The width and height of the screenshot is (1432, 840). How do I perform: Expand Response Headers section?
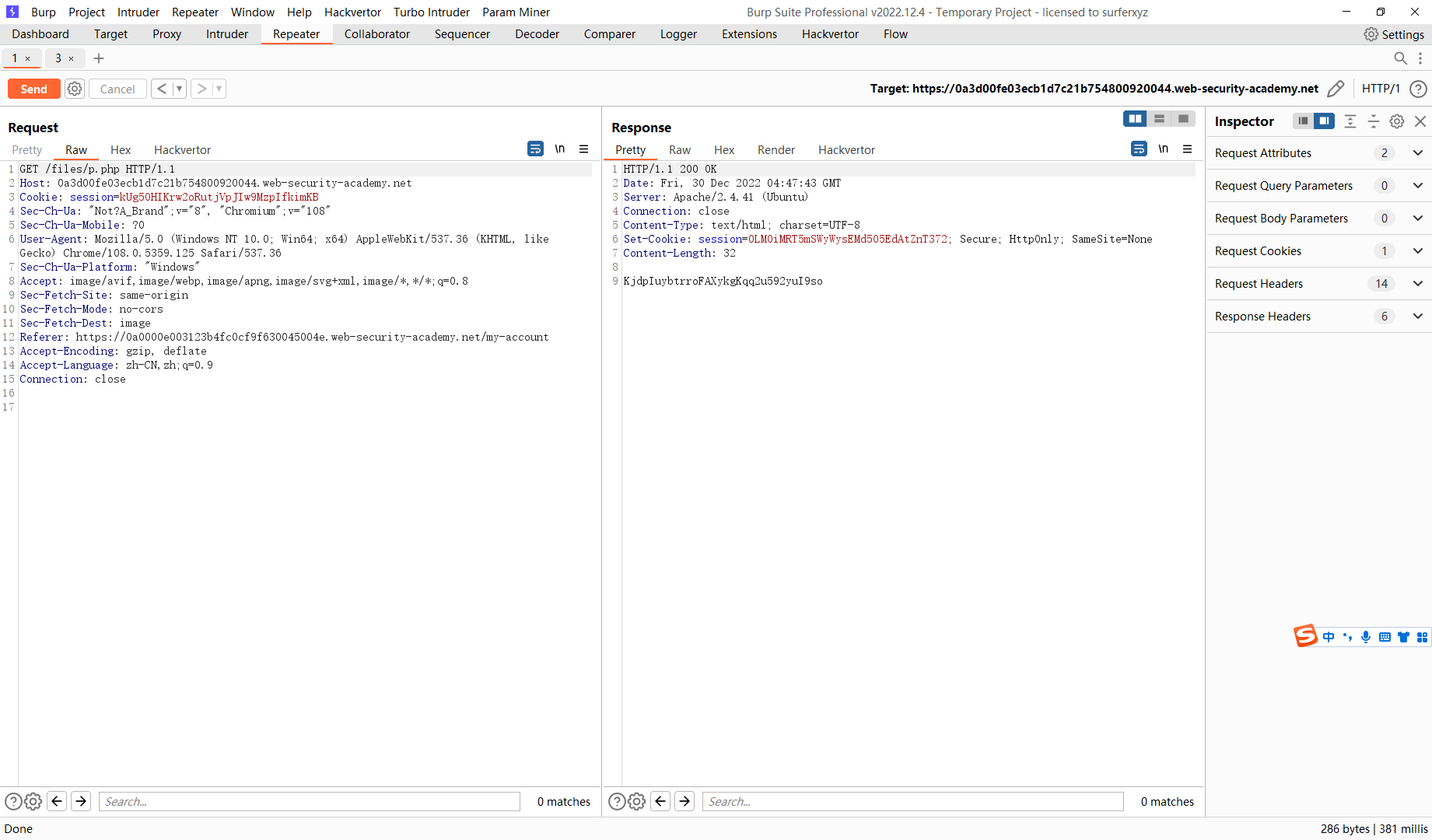click(x=1418, y=317)
